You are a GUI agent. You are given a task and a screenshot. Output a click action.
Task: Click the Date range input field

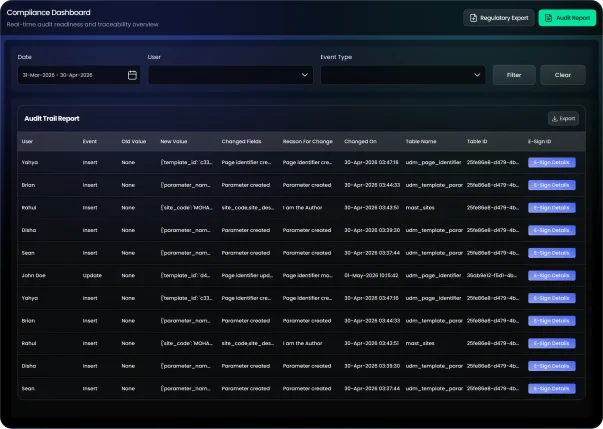pos(79,75)
